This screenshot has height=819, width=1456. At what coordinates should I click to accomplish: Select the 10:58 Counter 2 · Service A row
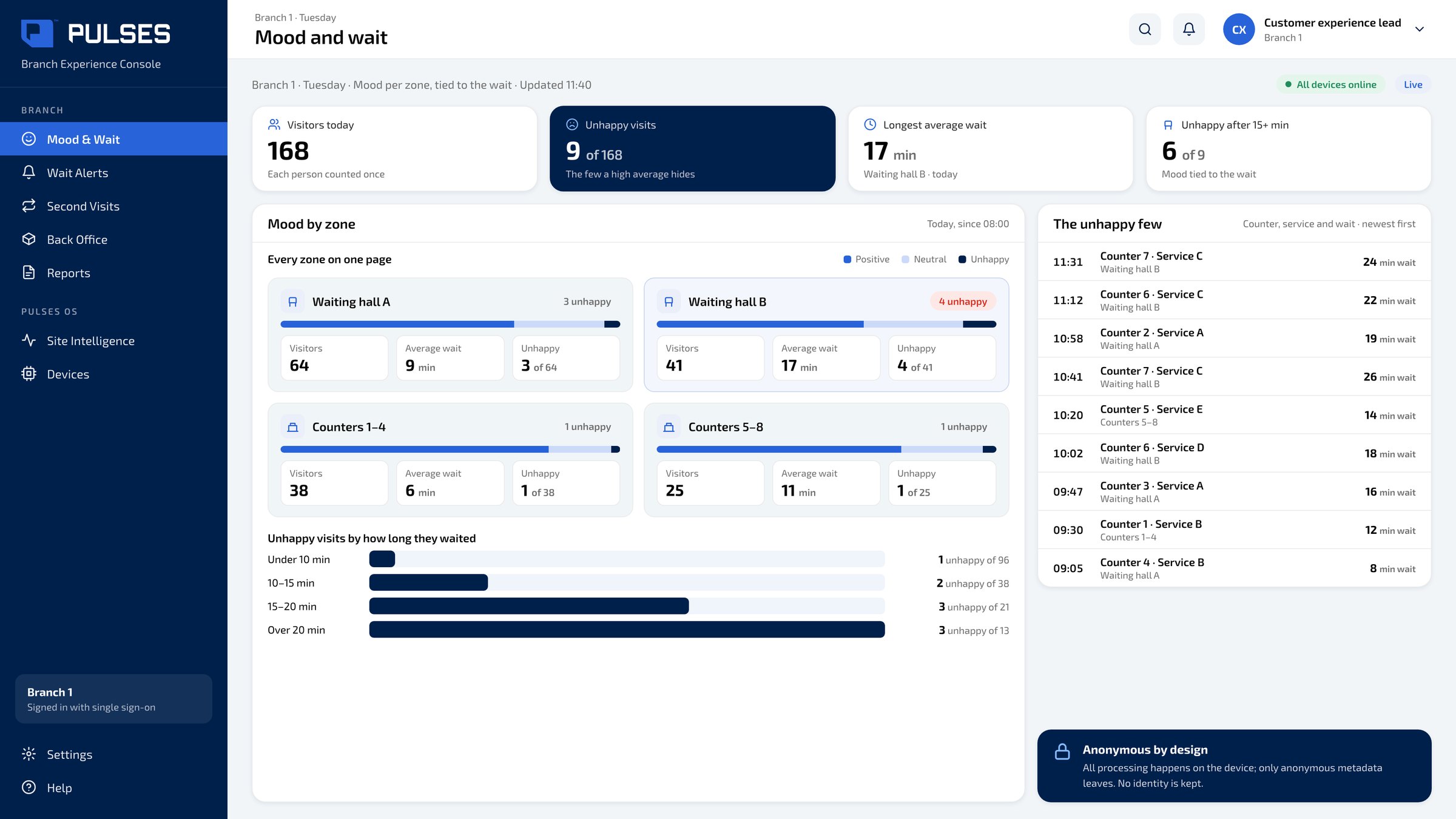pyautogui.click(x=1234, y=338)
